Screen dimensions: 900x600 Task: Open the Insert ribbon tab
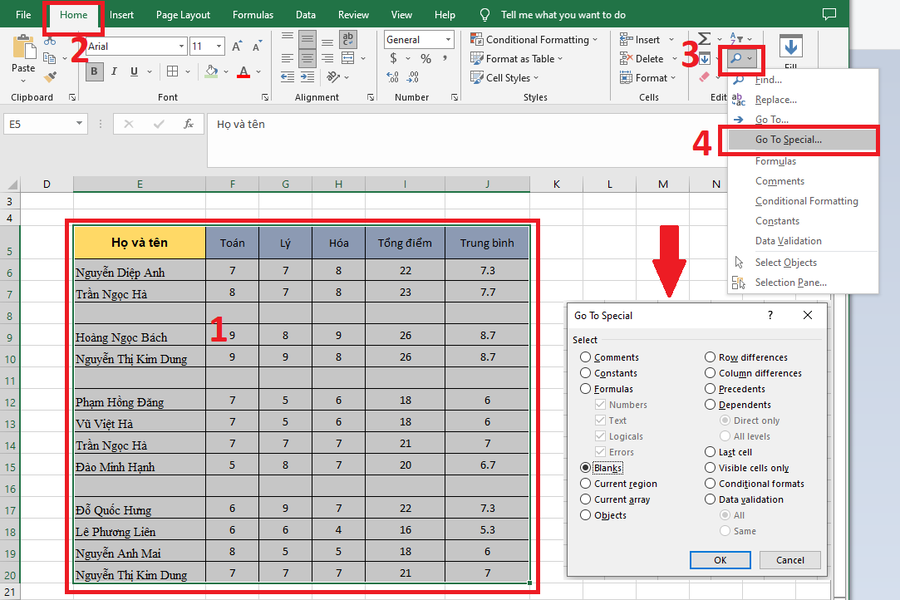coord(121,15)
